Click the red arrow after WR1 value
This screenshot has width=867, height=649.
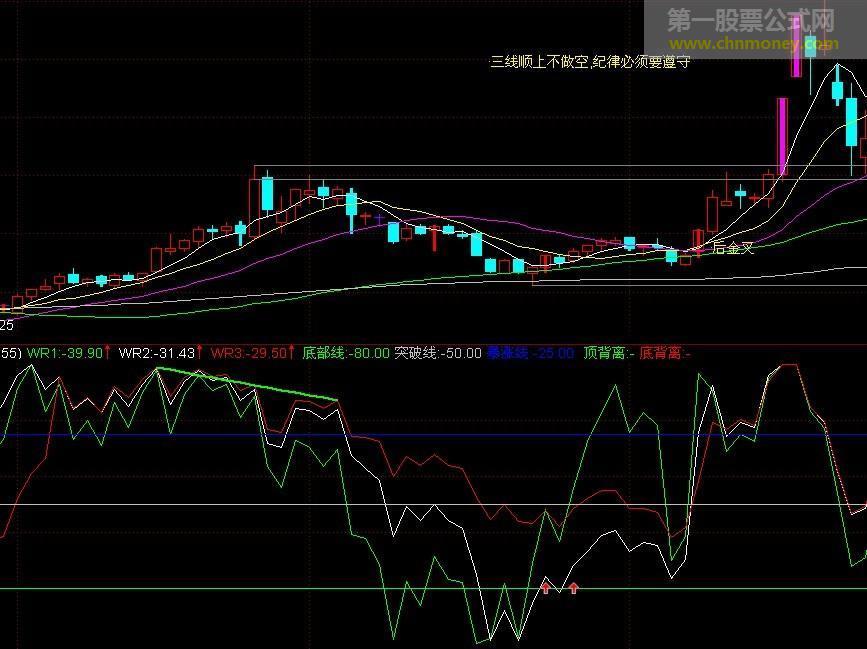[108, 352]
